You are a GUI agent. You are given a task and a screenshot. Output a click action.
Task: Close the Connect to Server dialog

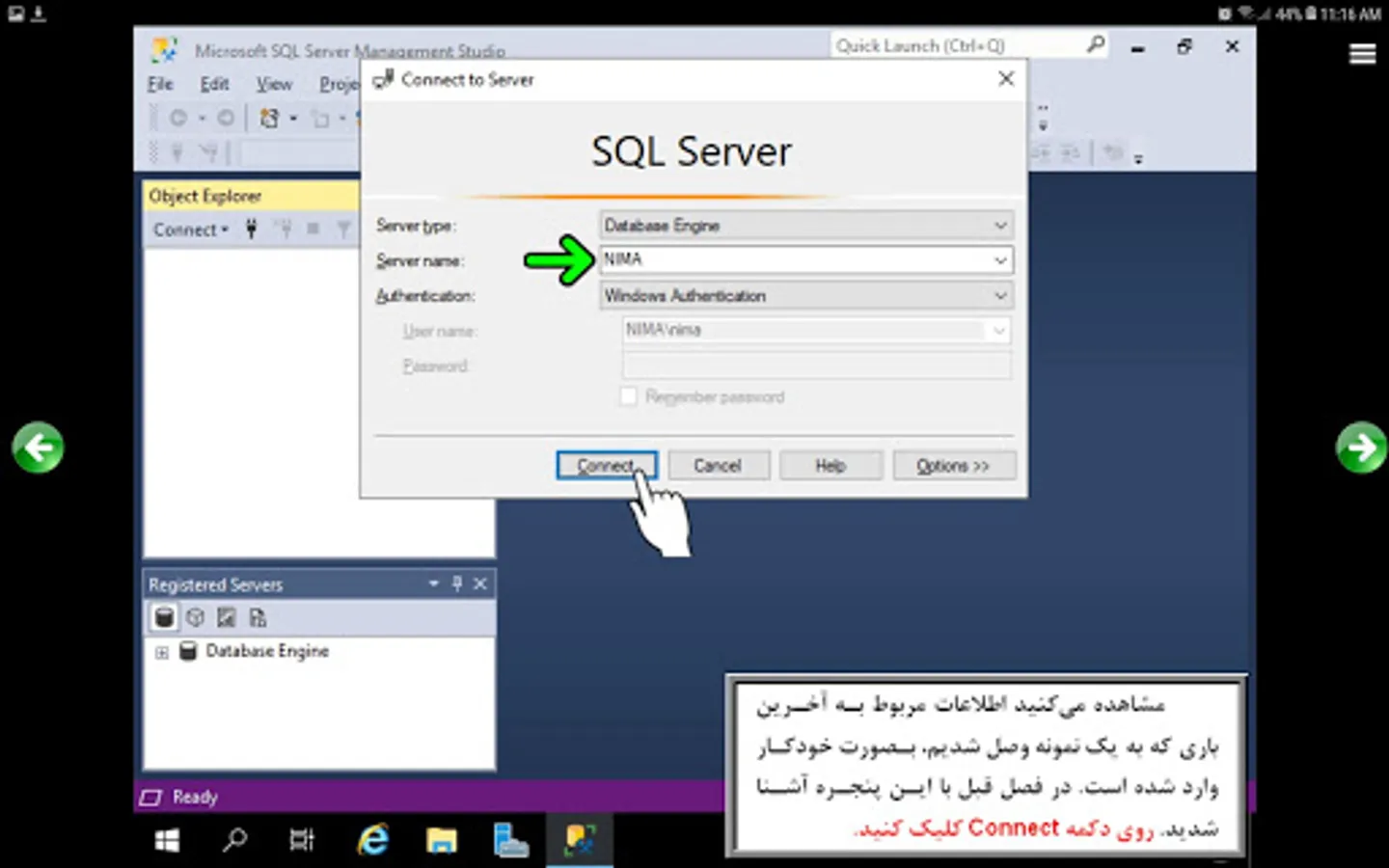coord(1006,79)
